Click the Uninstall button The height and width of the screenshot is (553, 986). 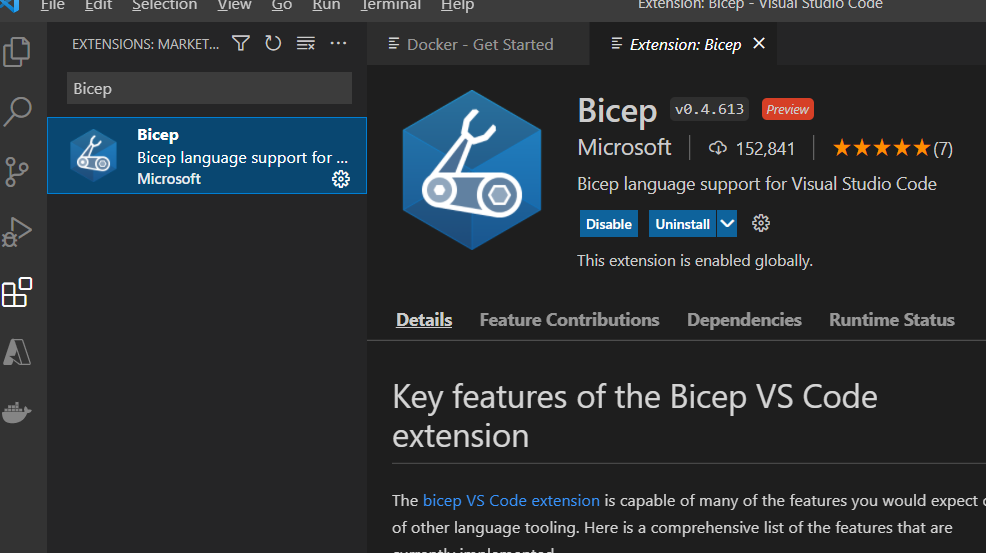pos(682,224)
